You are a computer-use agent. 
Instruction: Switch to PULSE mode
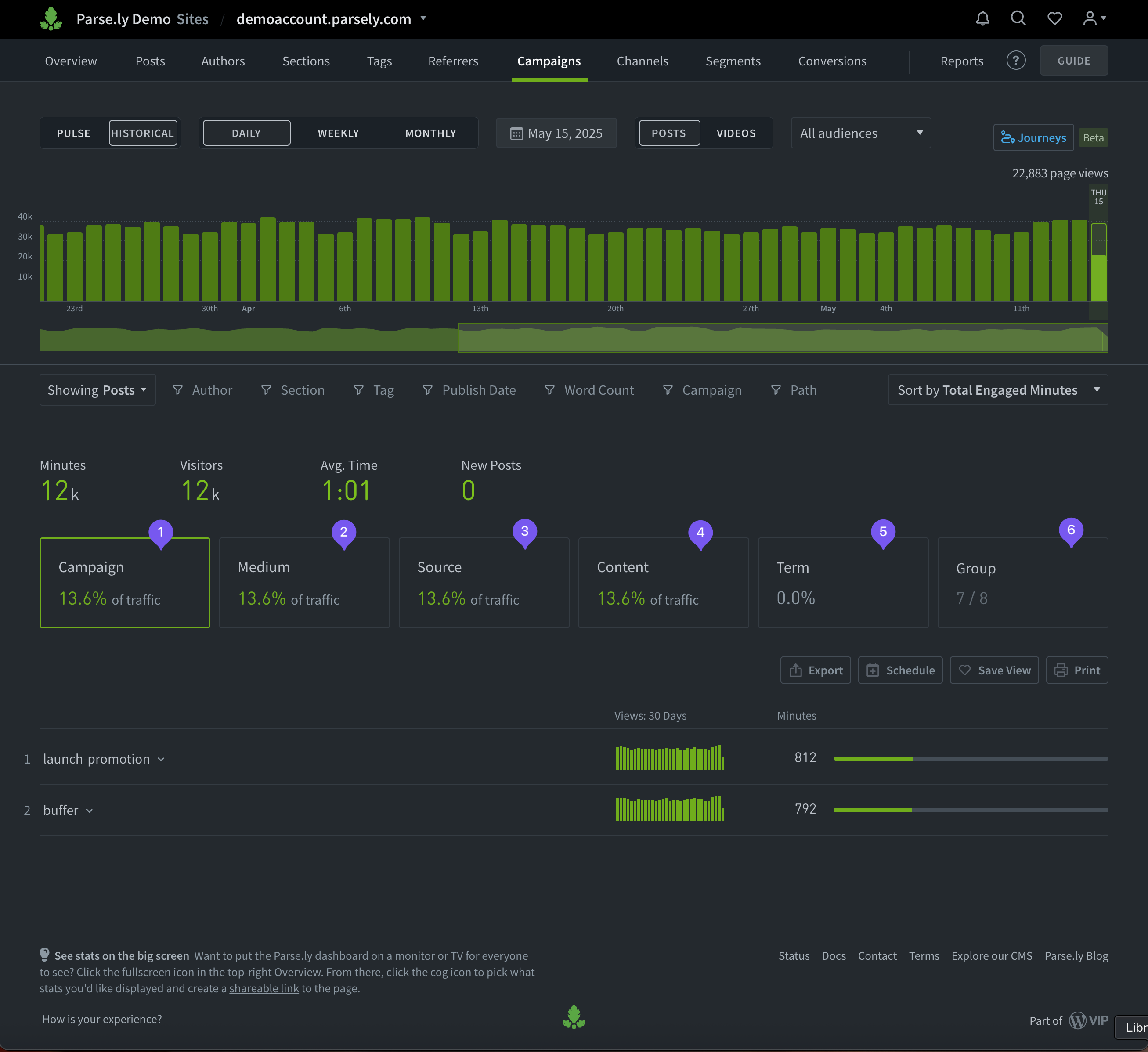point(73,133)
